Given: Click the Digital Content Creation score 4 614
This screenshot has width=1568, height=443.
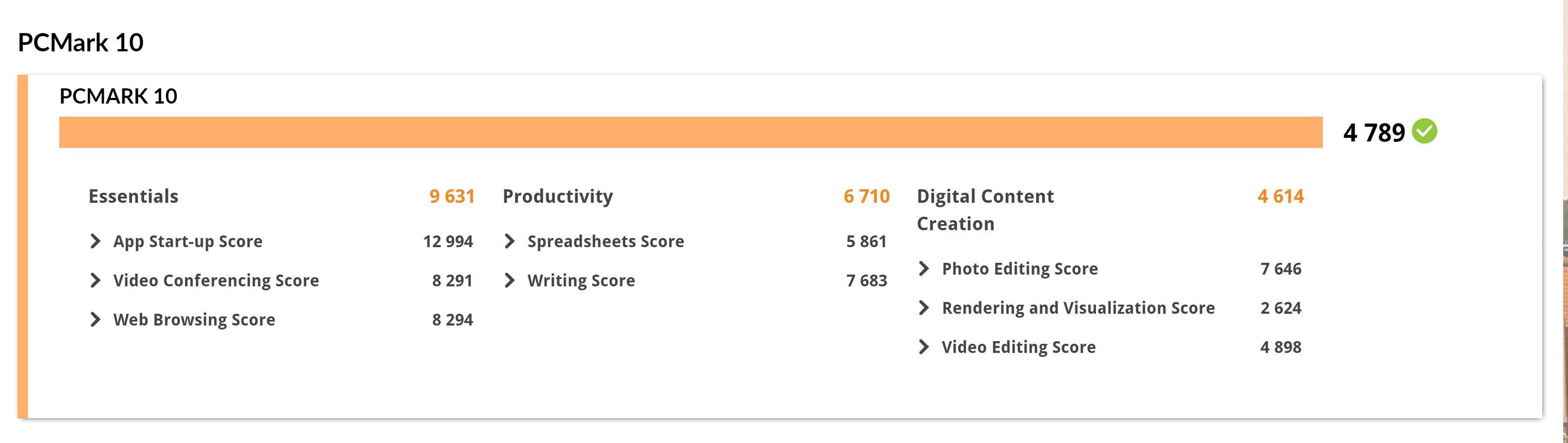Looking at the screenshot, I should pyautogui.click(x=1281, y=196).
